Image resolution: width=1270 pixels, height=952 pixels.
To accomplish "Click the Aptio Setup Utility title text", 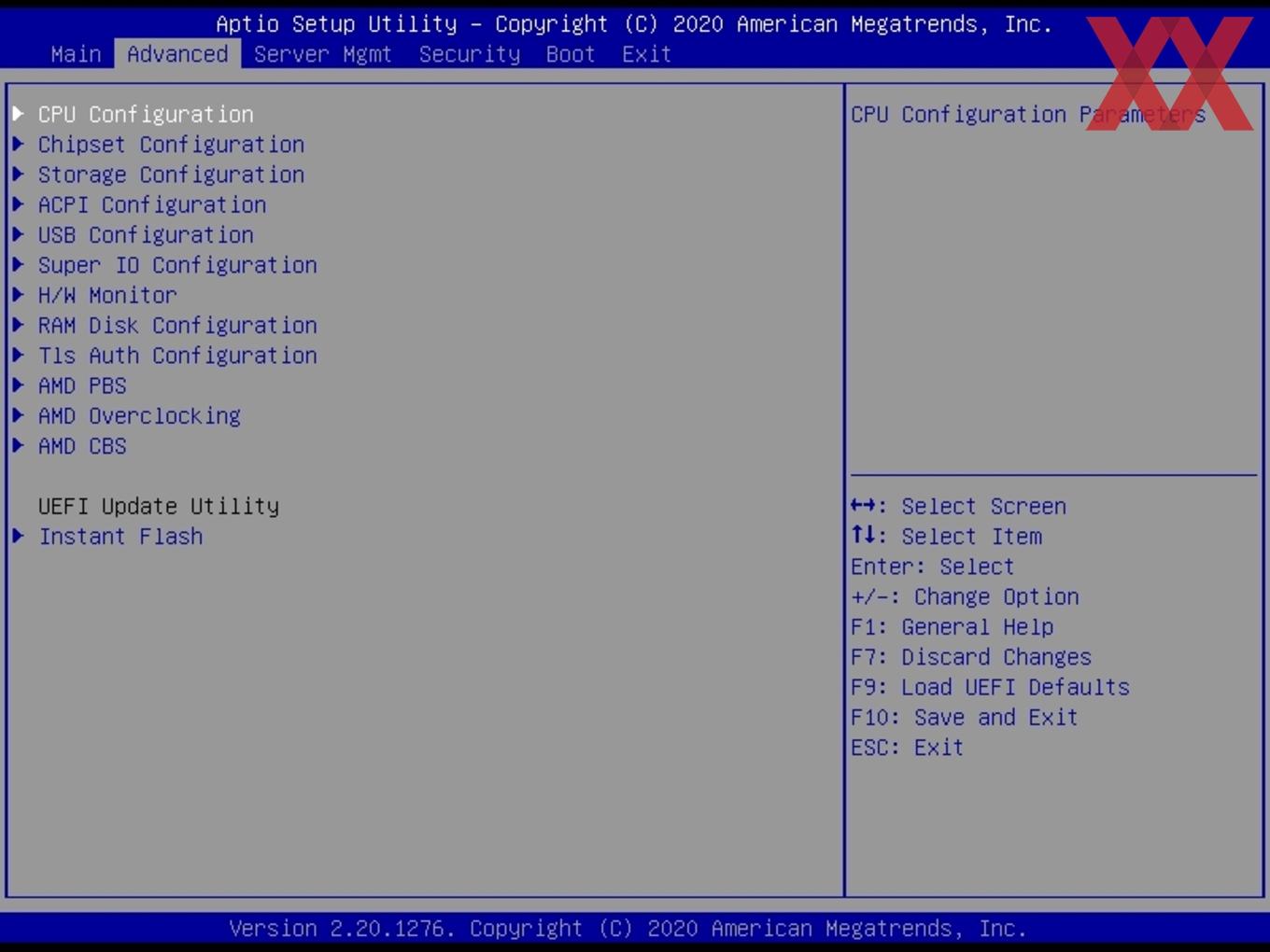I will (x=634, y=24).
